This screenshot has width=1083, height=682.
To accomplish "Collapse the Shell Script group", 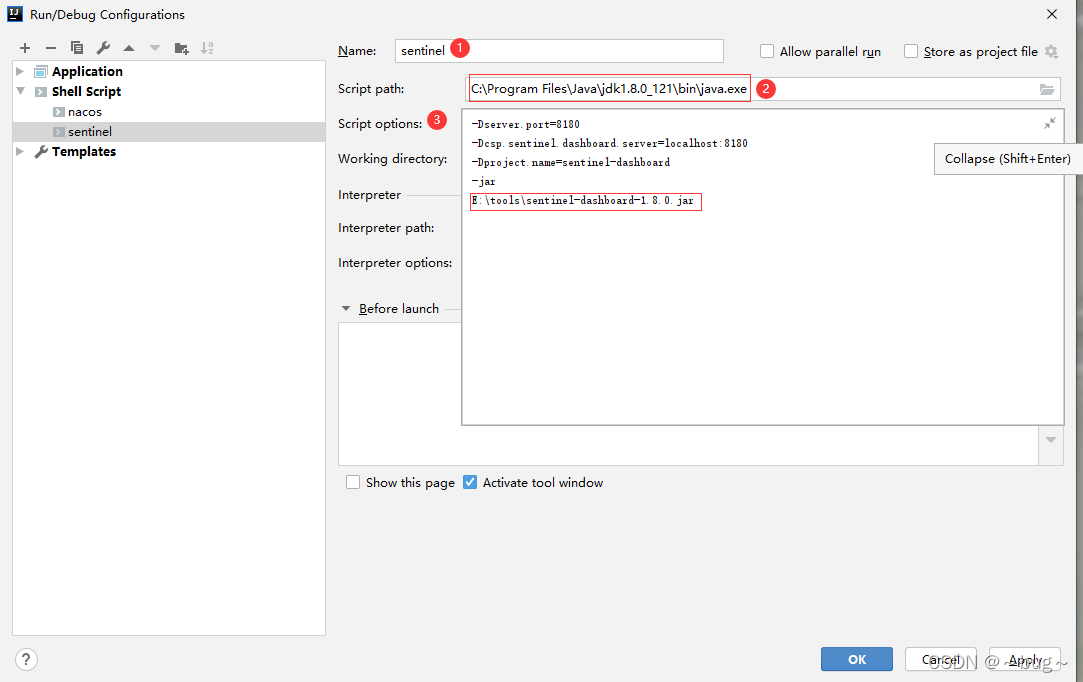I will (18, 90).
